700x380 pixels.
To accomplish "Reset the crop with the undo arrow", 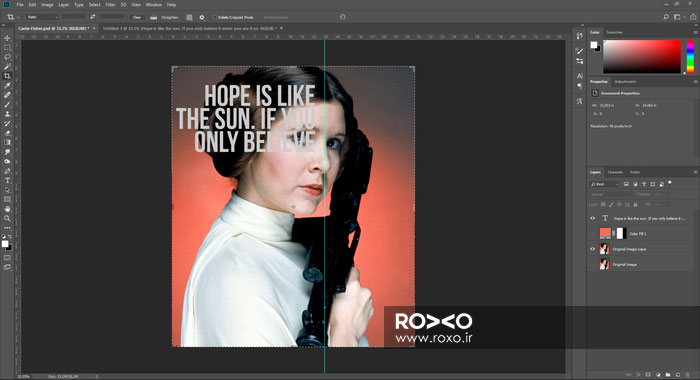I will click(342, 17).
